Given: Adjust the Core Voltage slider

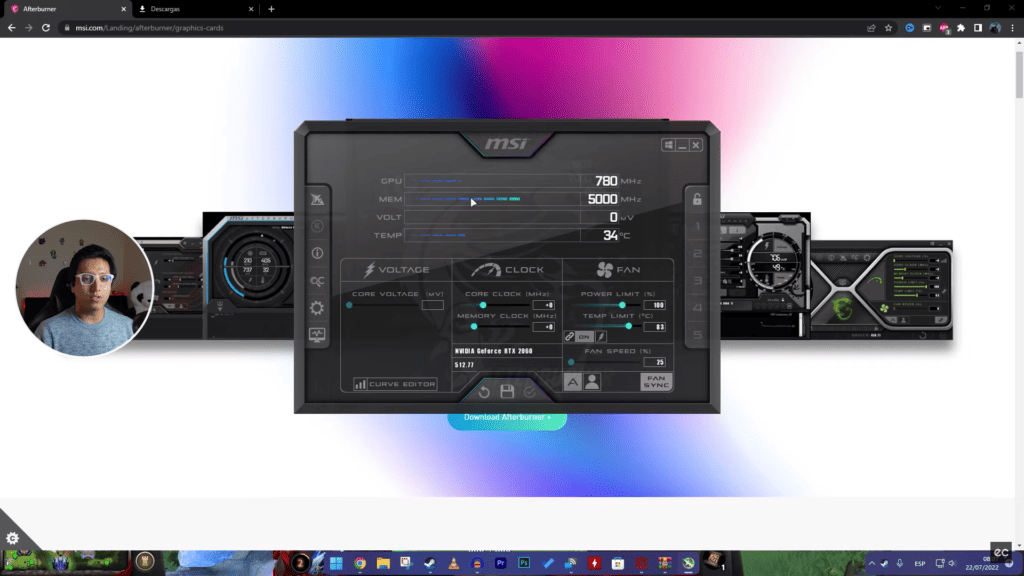Looking at the screenshot, I should click(x=384, y=305).
